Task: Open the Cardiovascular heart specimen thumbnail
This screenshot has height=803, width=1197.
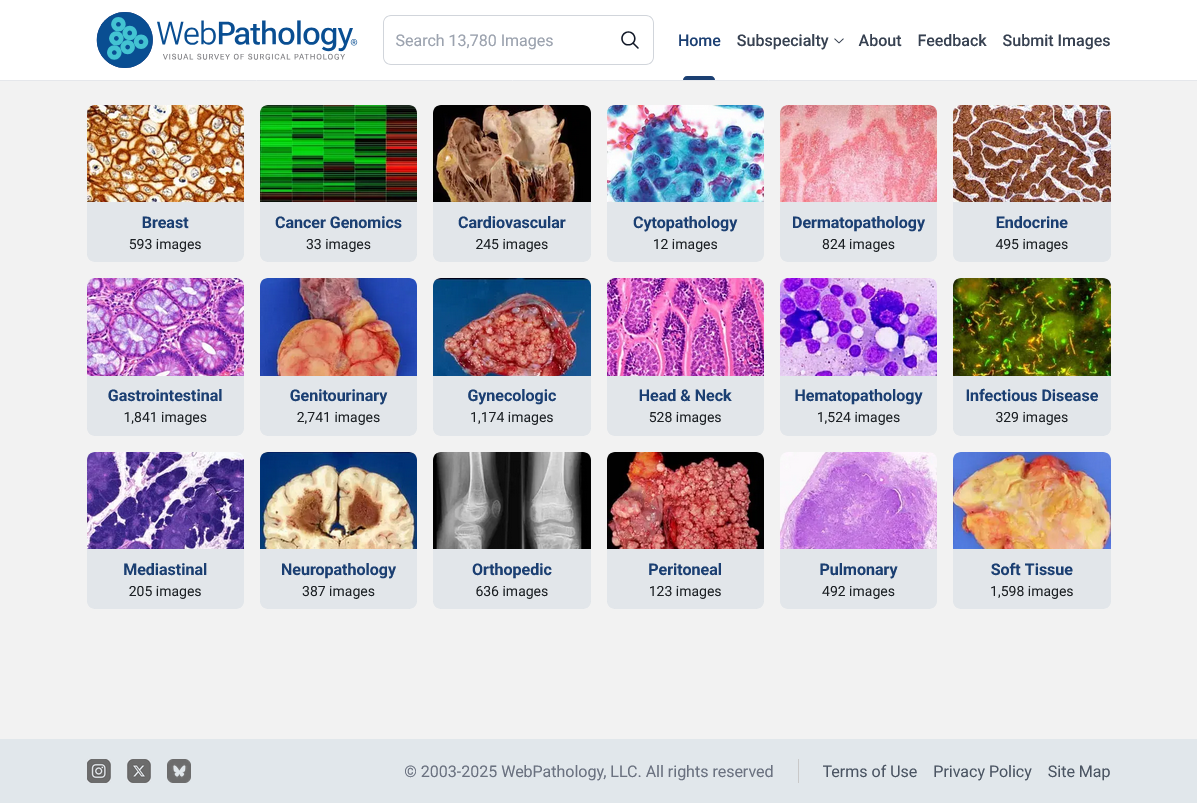Action: [511, 153]
